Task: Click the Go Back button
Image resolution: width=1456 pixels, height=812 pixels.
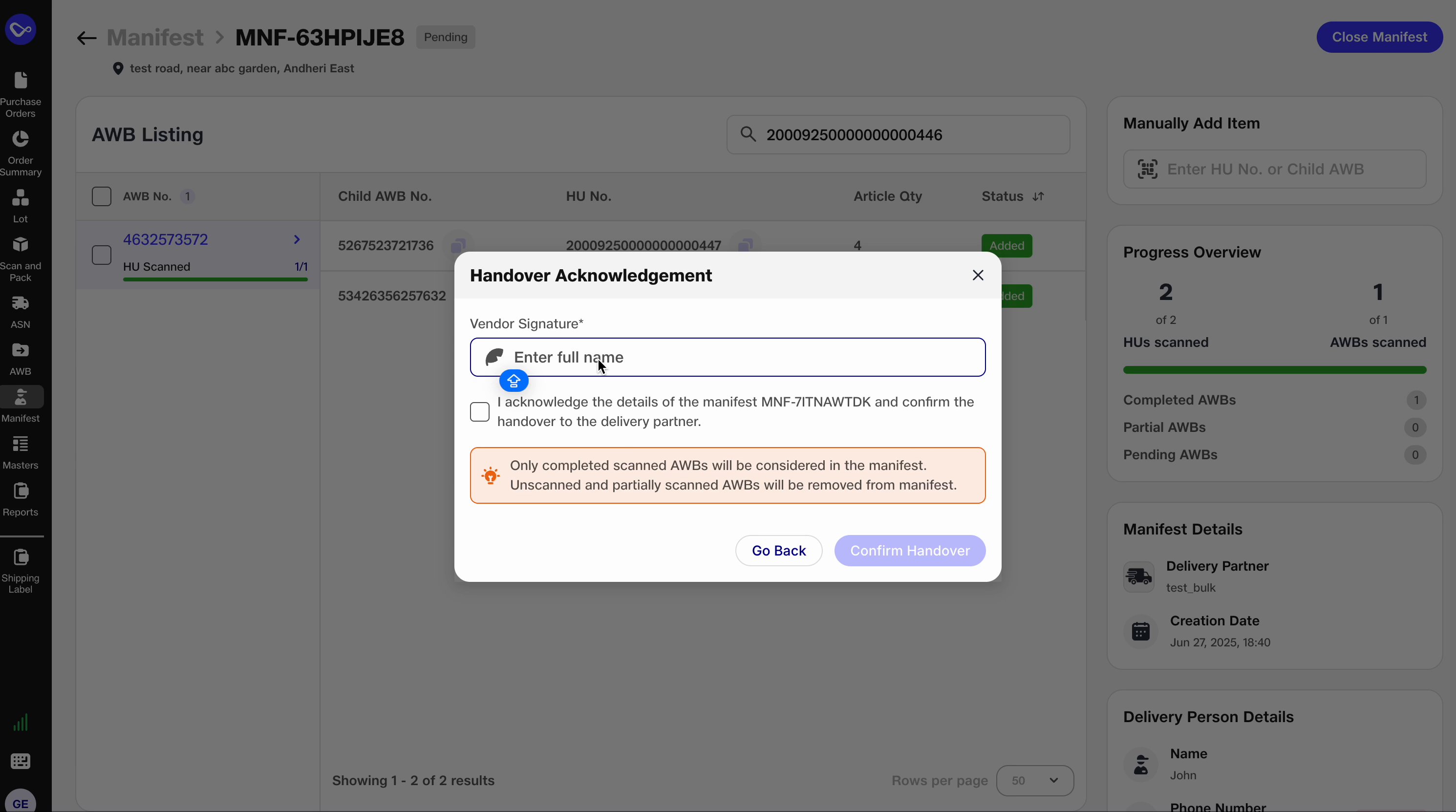Action: click(779, 551)
